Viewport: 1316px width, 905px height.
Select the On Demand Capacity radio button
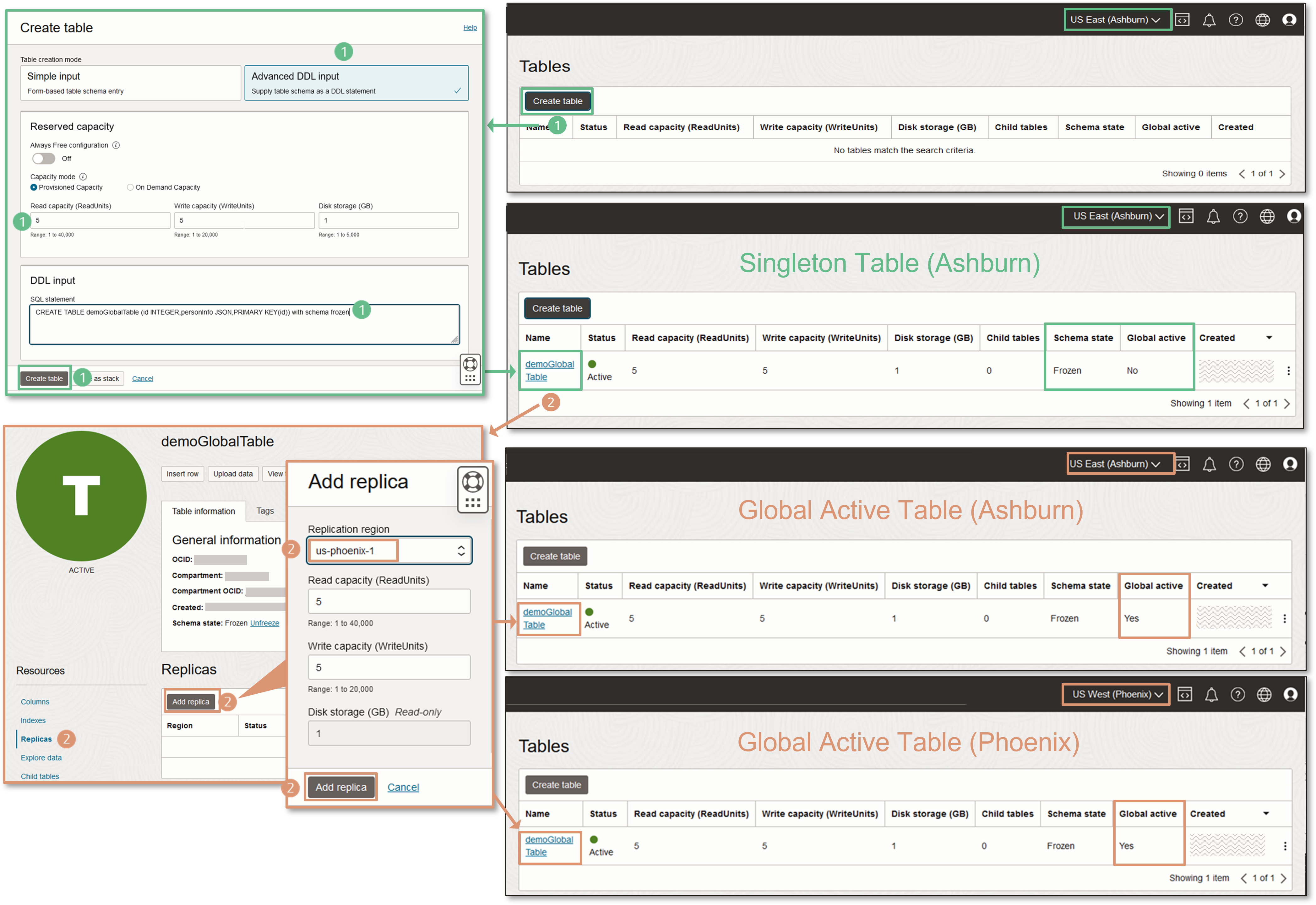pyautogui.click(x=130, y=187)
